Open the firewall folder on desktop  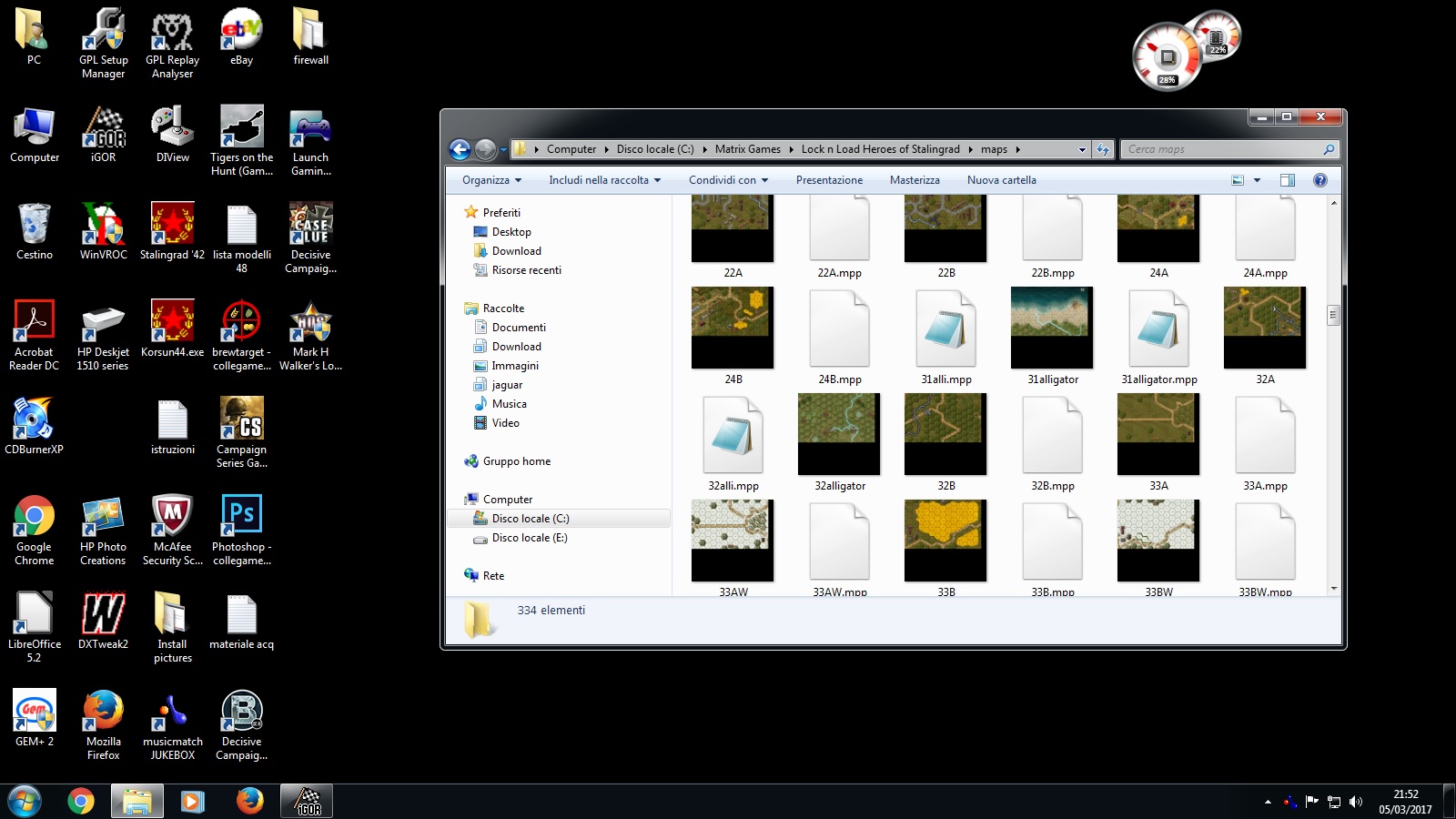[310, 36]
